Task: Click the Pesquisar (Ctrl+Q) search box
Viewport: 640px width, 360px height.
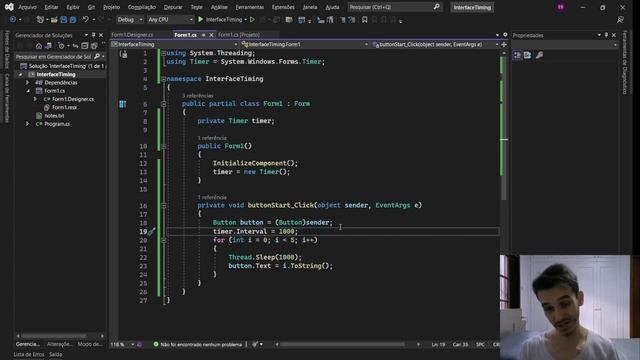Action: click(394, 7)
